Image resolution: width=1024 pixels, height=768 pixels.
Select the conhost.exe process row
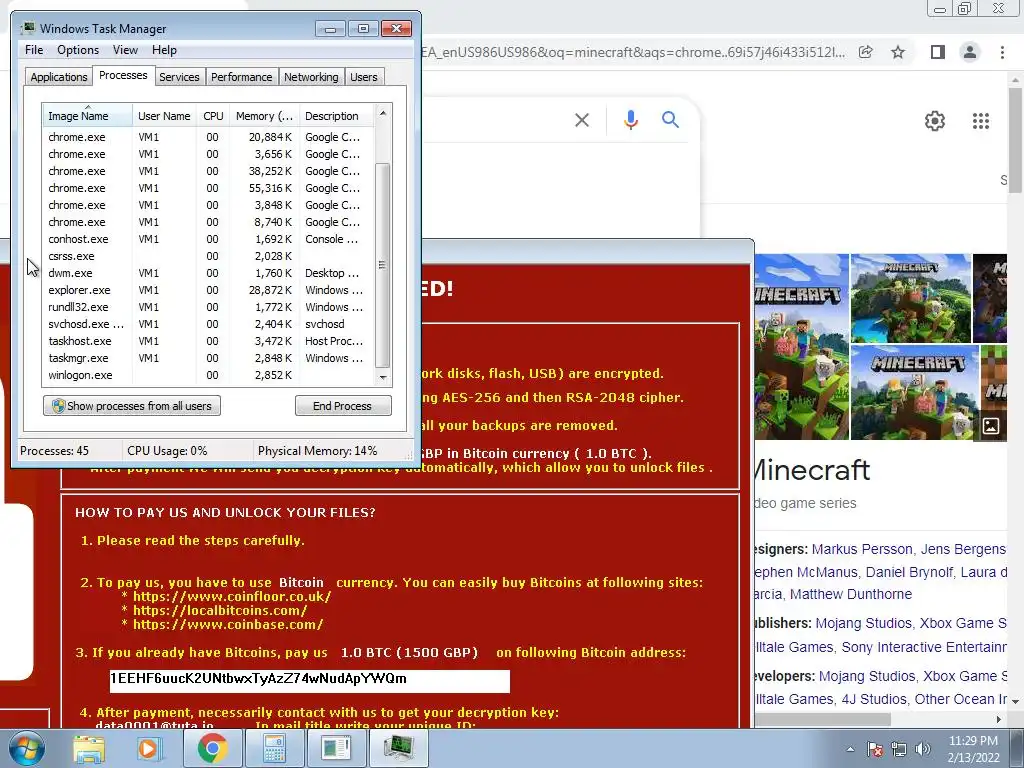[209, 239]
